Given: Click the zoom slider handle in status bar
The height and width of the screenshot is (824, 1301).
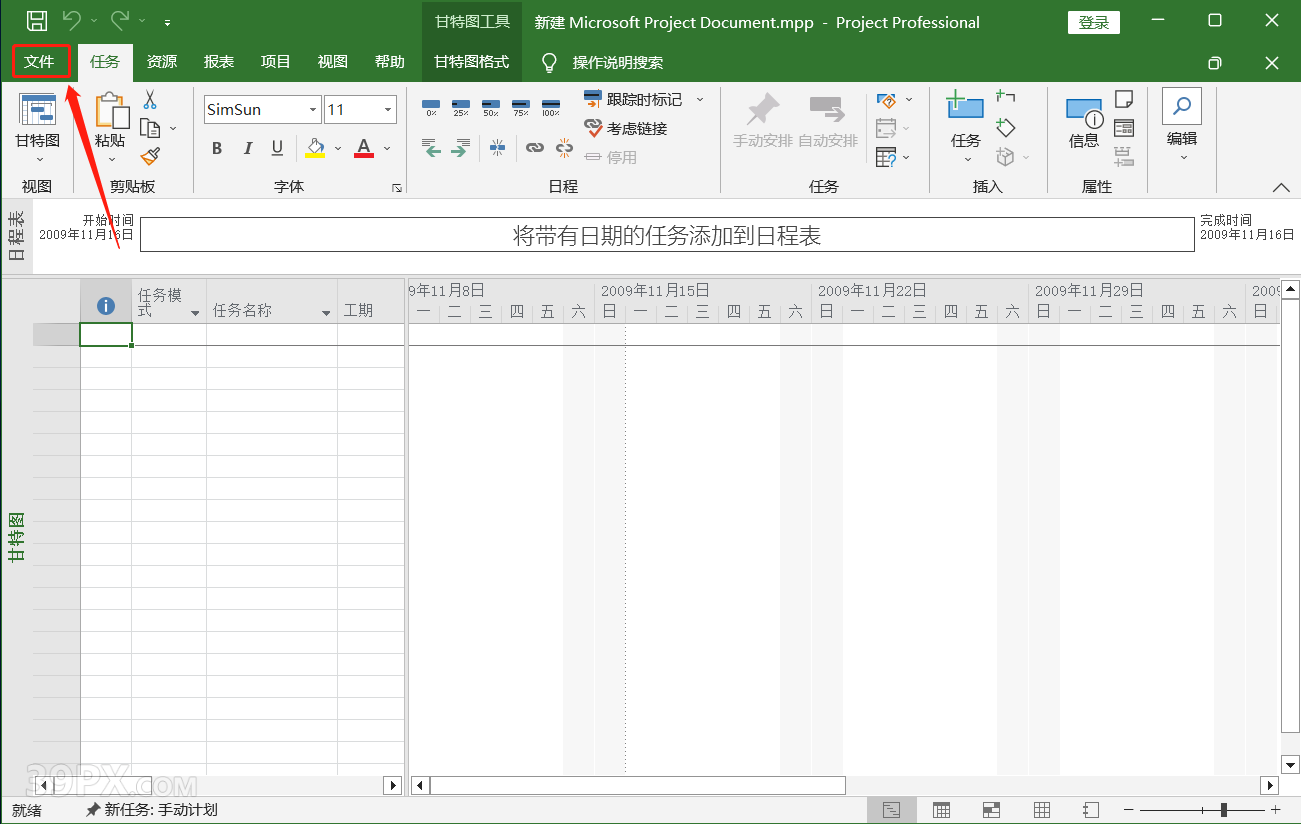Looking at the screenshot, I should point(1224,810).
